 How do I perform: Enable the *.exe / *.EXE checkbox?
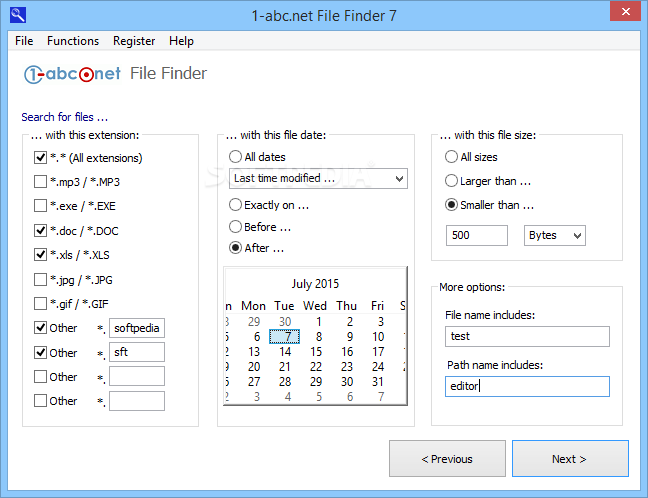pos(40,205)
